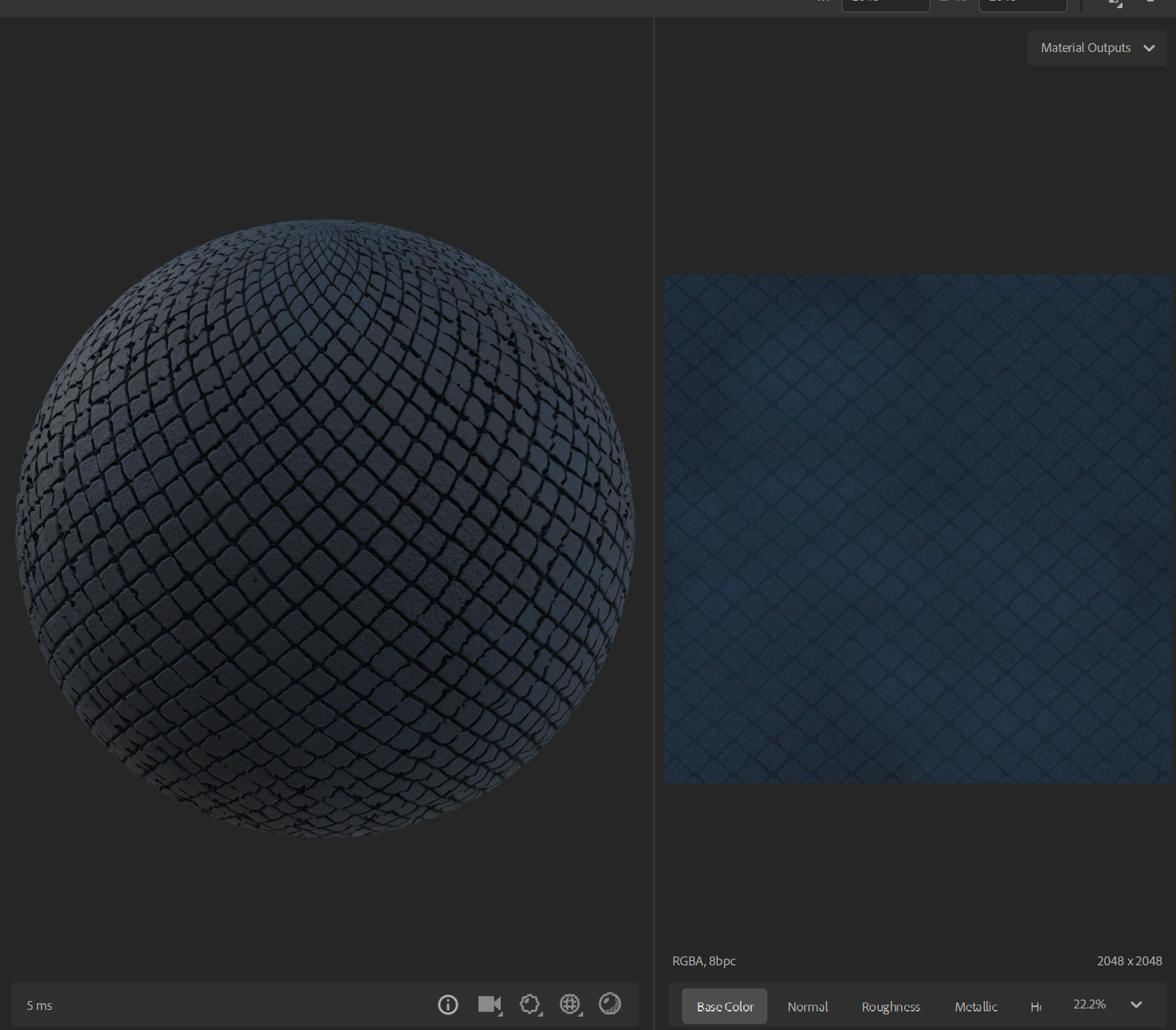Click the blue base color texture preview

(917, 528)
